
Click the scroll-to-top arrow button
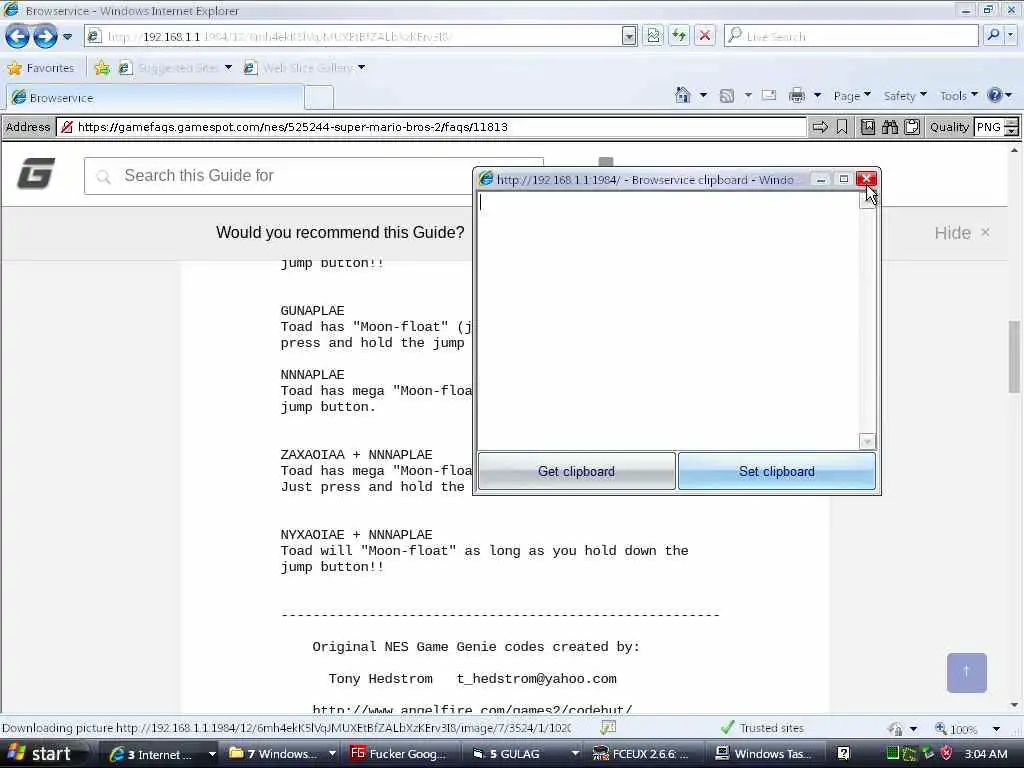click(967, 673)
